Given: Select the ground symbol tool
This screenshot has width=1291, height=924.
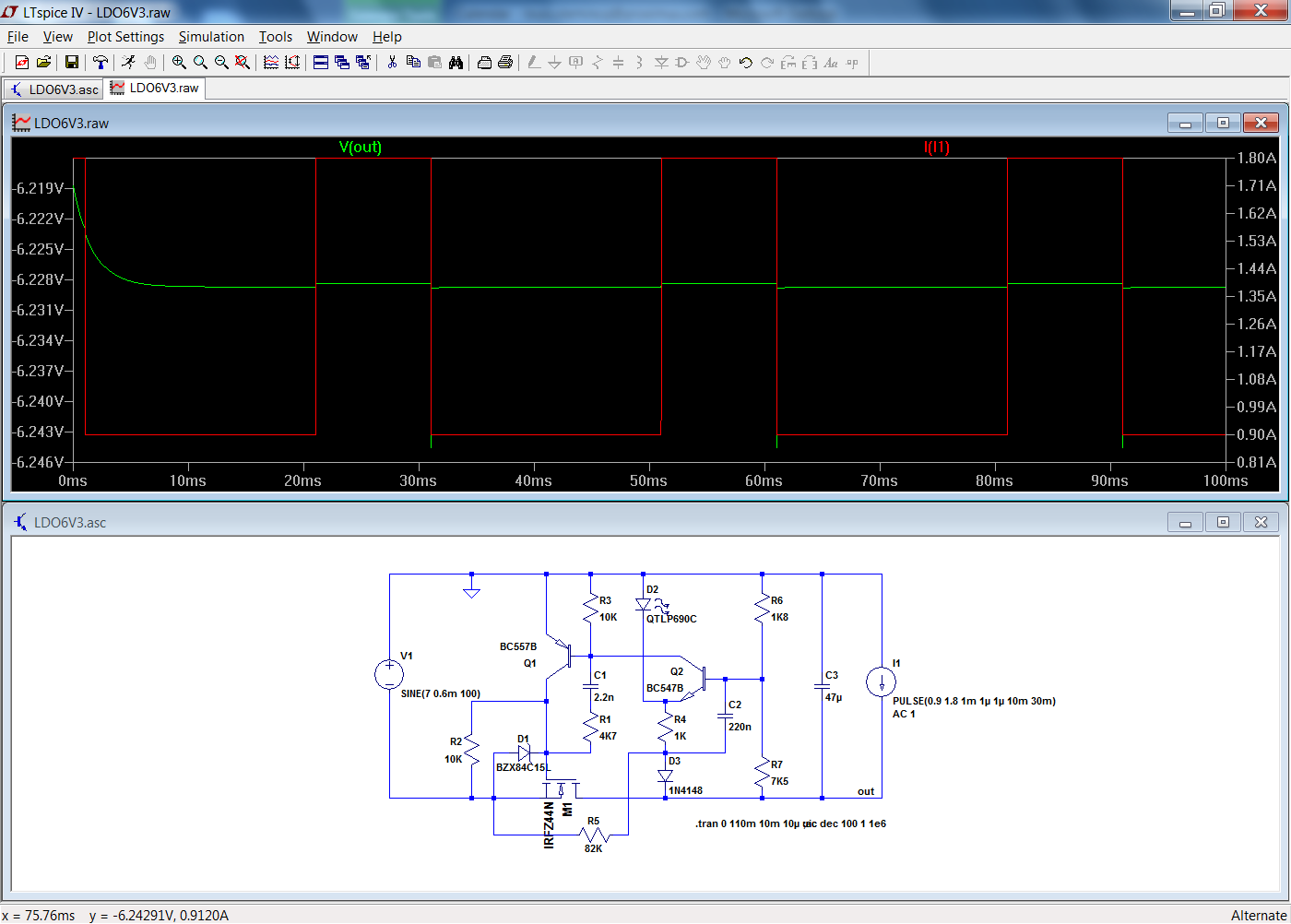Looking at the screenshot, I should (x=554, y=63).
